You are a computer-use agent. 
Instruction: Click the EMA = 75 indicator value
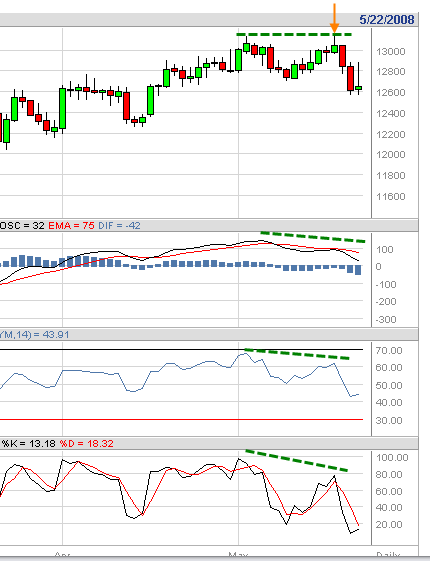tap(71, 226)
